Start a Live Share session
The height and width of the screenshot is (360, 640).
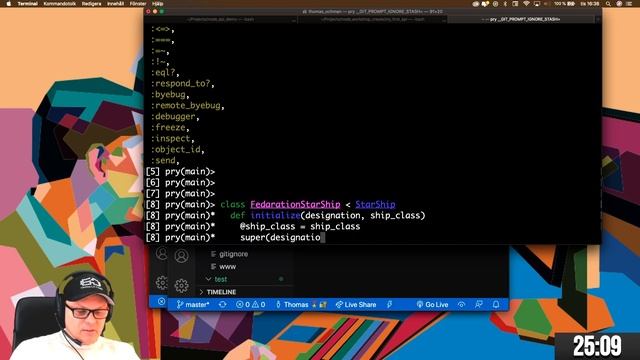(x=356, y=304)
